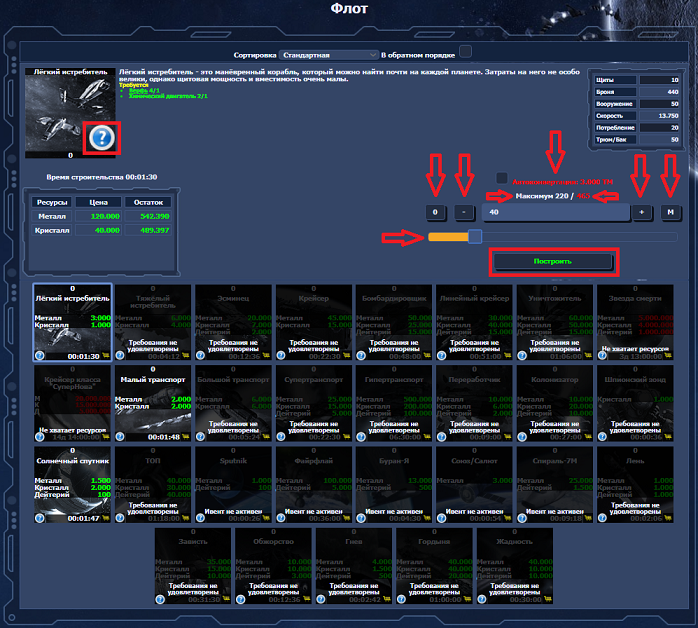Click the cart icon on Крейсер tile

coord(346,355)
